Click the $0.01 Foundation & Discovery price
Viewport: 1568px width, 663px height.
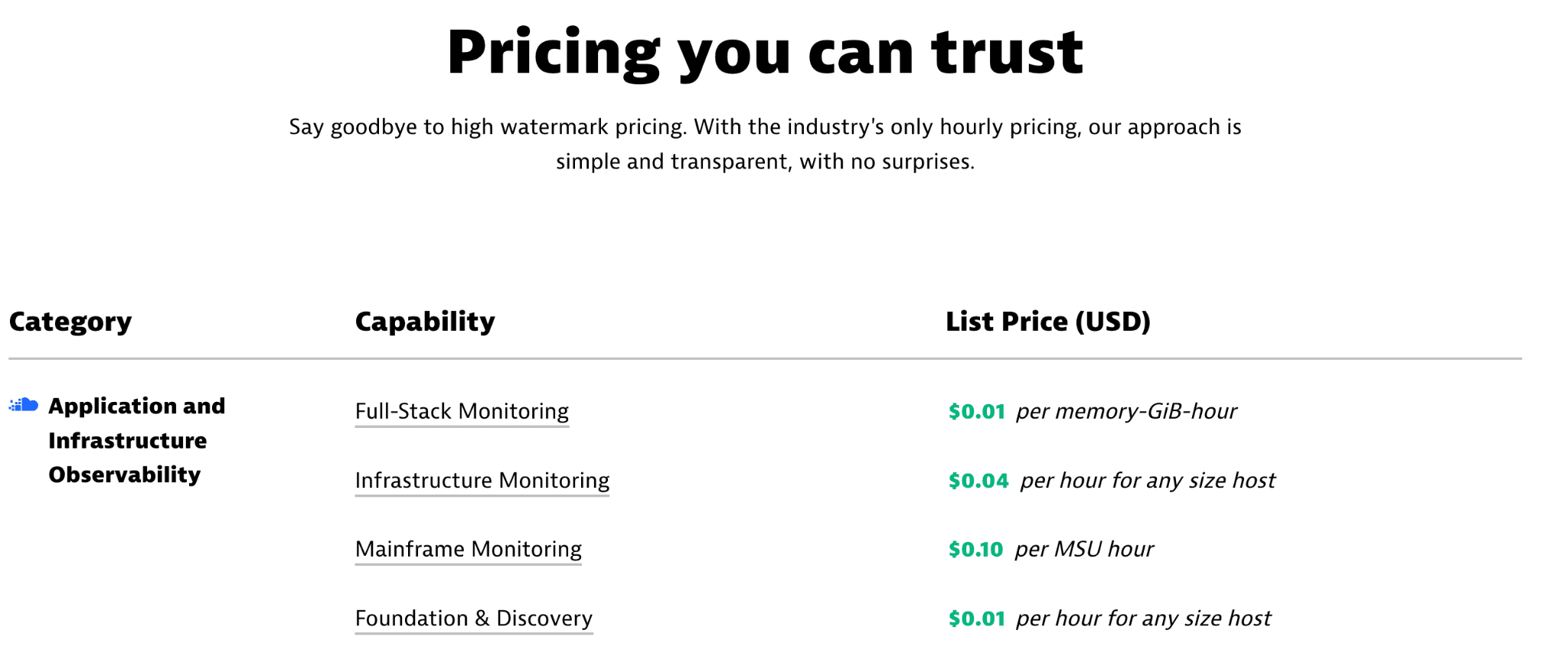[977, 618]
